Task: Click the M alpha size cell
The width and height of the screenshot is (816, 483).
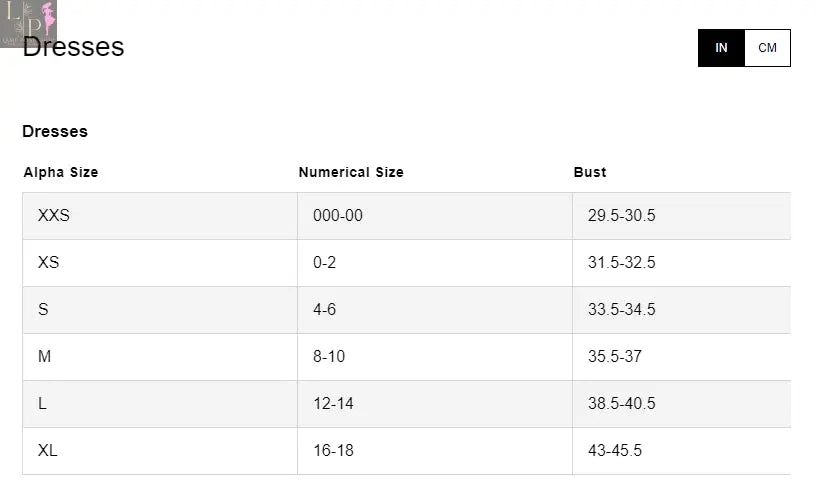Action: 44,357
